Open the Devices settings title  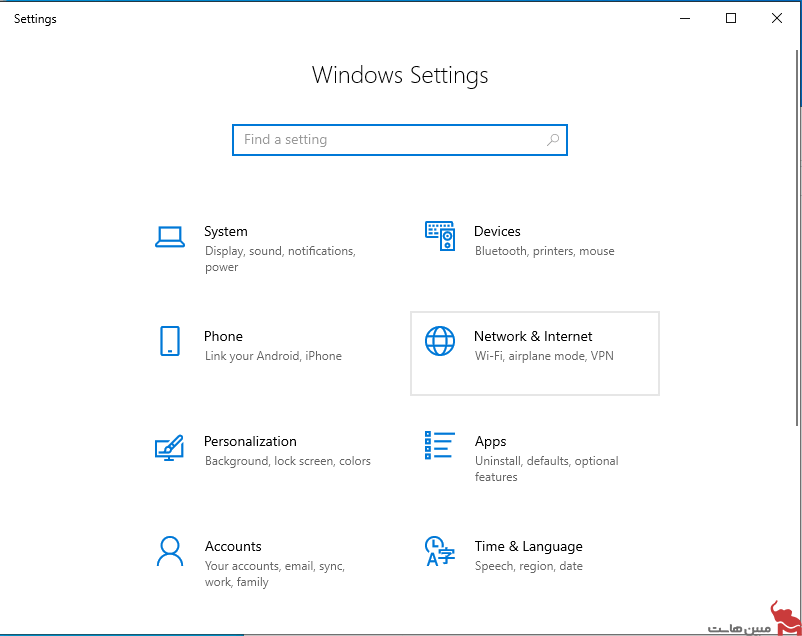pos(497,231)
